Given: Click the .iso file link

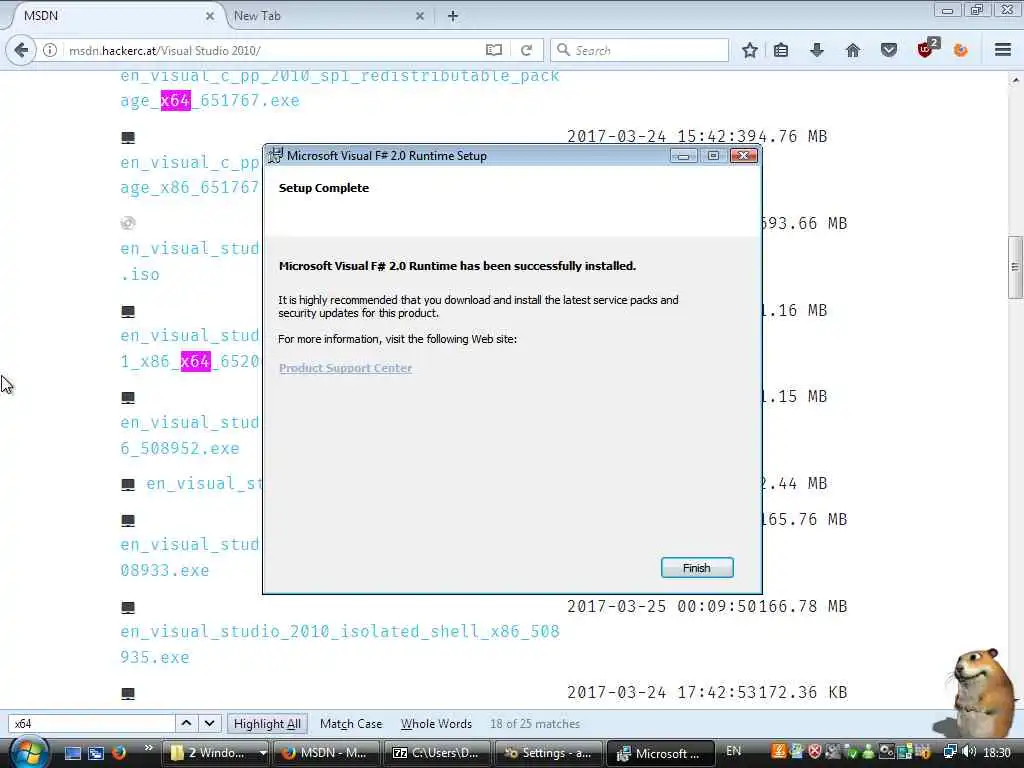Looking at the screenshot, I should click(x=140, y=274).
